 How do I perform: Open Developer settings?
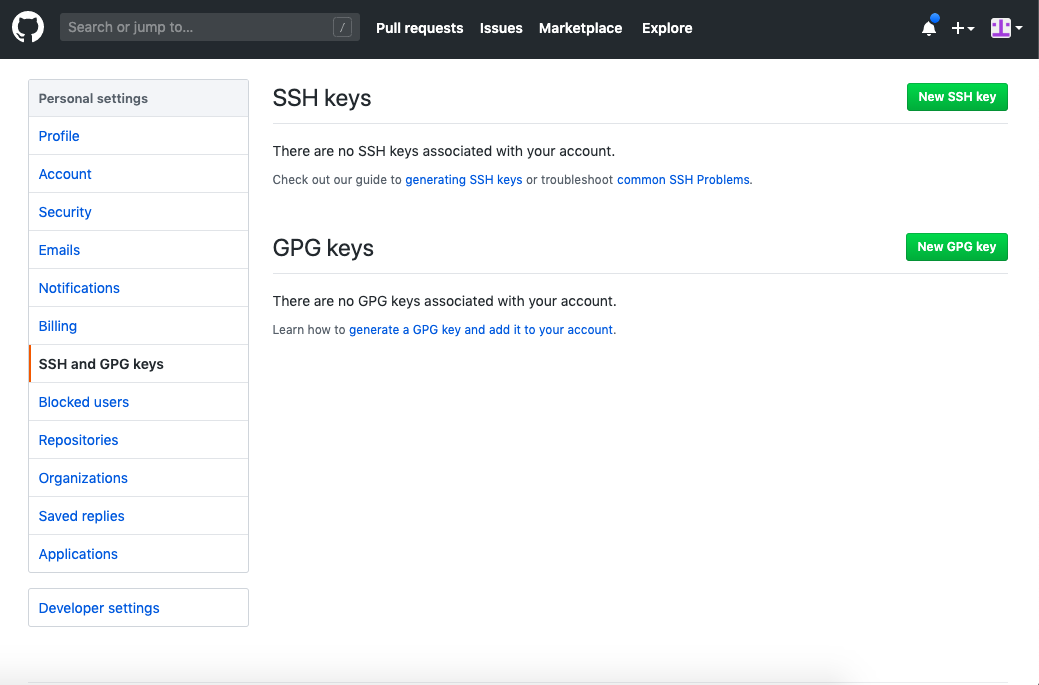click(99, 607)
